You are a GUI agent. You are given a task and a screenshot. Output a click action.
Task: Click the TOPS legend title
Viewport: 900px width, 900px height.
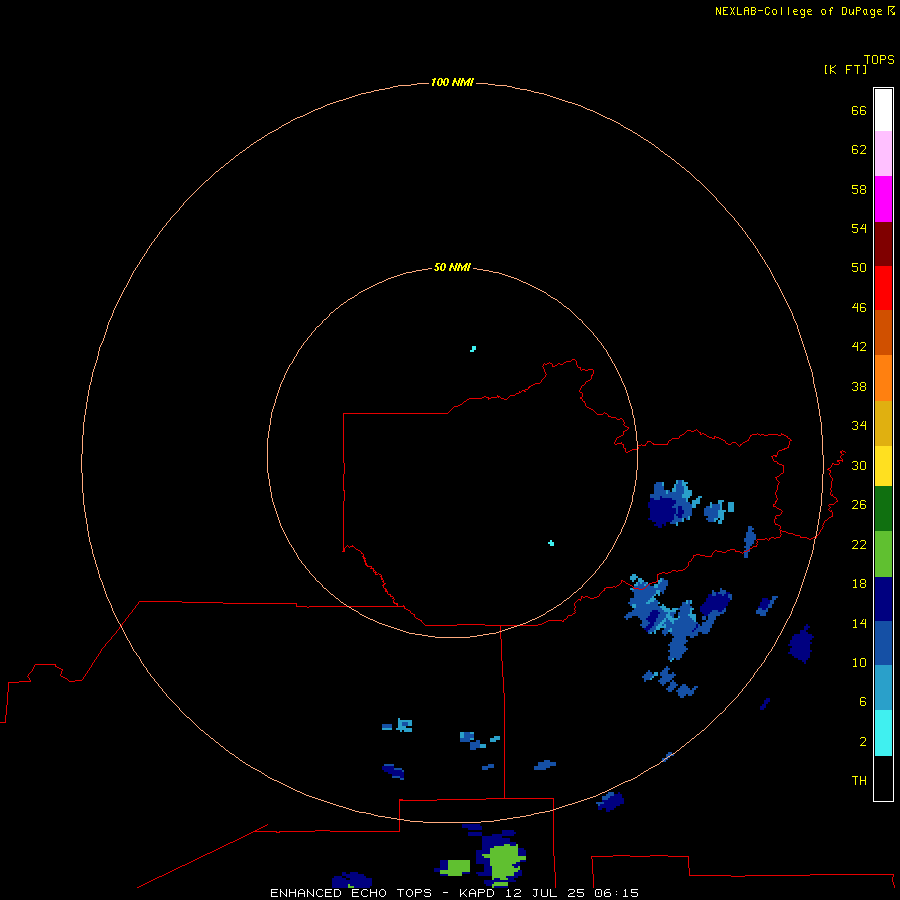click(x=879, y=60)
